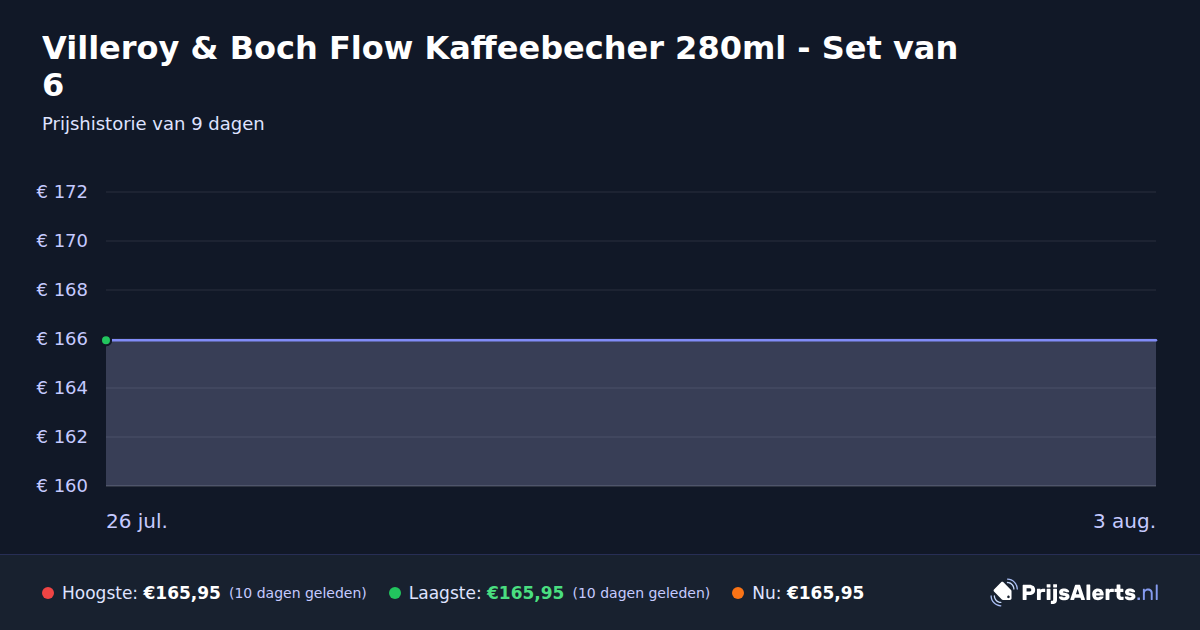The image size is (1200, 630).
Task: Click the shaded area under price line
Action: click(631, 413)
